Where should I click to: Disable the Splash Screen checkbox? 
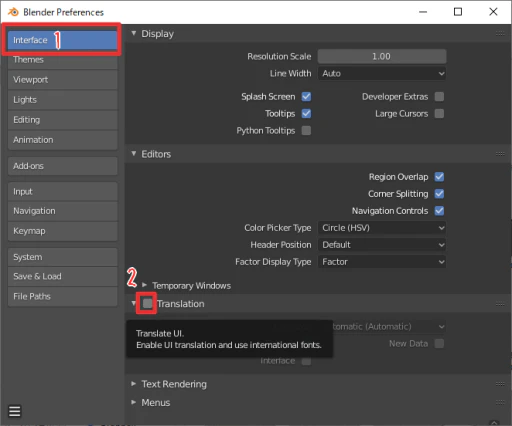click(x=306, y=97)
